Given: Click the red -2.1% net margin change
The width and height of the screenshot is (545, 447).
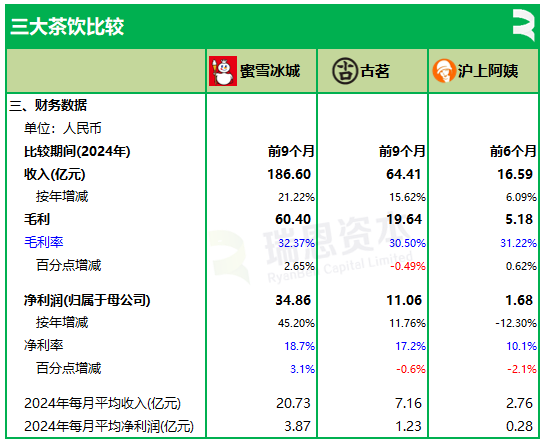Looking at the screenshot, I should (x=522, y=369).
